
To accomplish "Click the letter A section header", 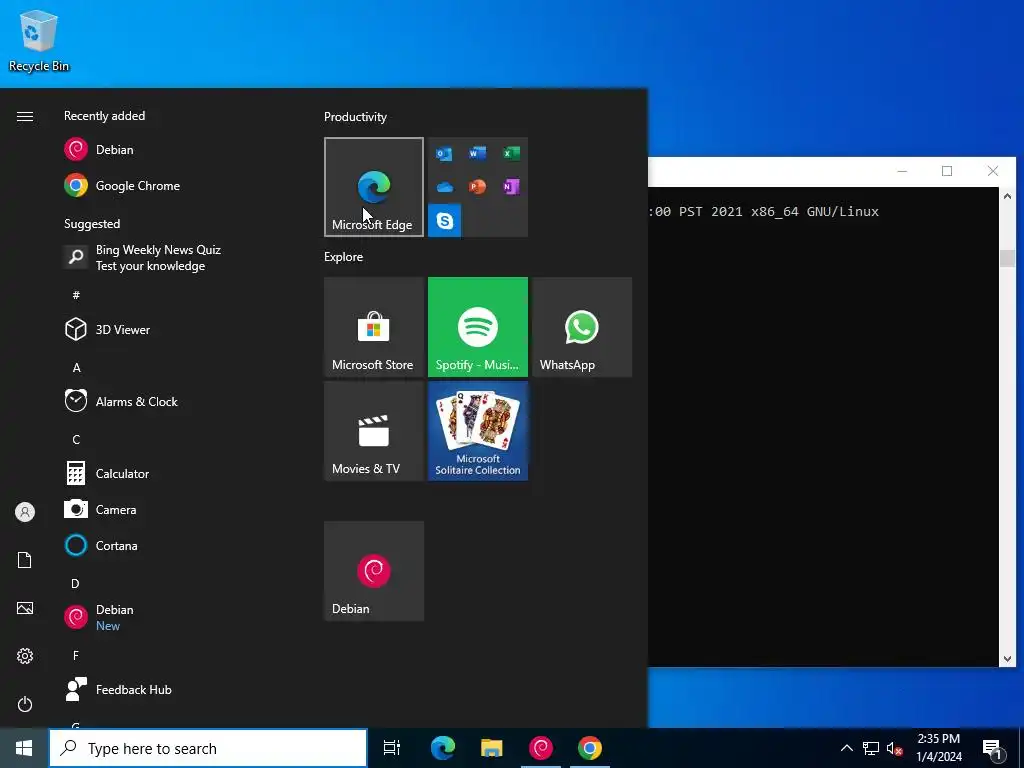I will point(76,368).
